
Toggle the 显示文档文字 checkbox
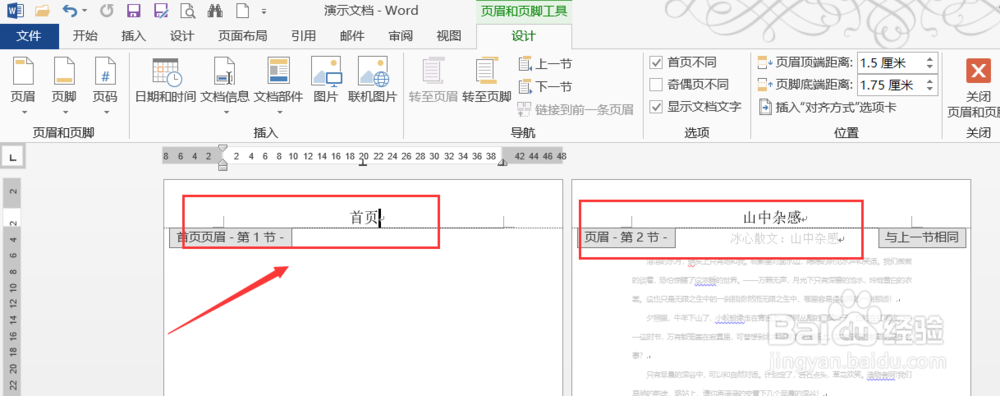click(656, 106)
